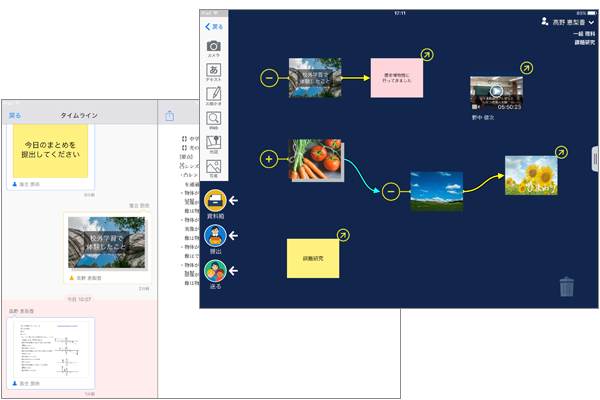Enlarge the classroom video card with its arrow icon
This screenshot has width=600, height=400.
point(527,68)
